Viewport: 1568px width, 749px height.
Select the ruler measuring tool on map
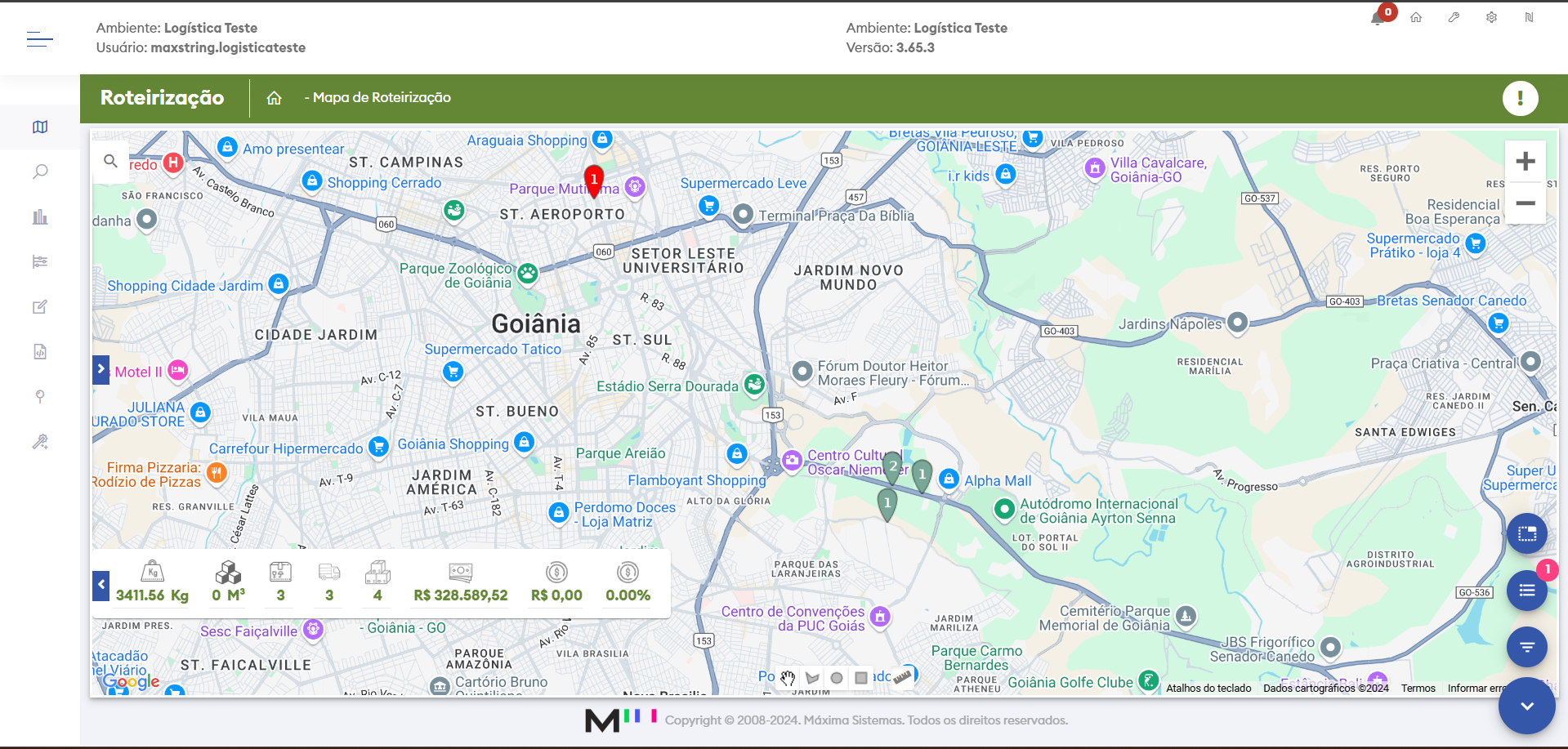point(902,677)
